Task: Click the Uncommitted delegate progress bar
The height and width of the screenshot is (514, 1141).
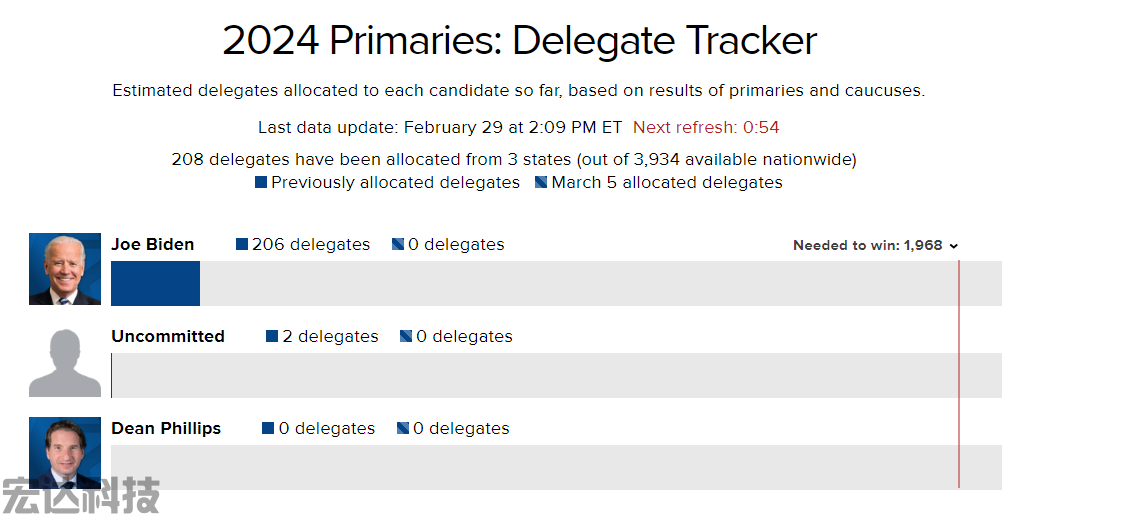Action: pyautogui.click(x=557, y=376)
